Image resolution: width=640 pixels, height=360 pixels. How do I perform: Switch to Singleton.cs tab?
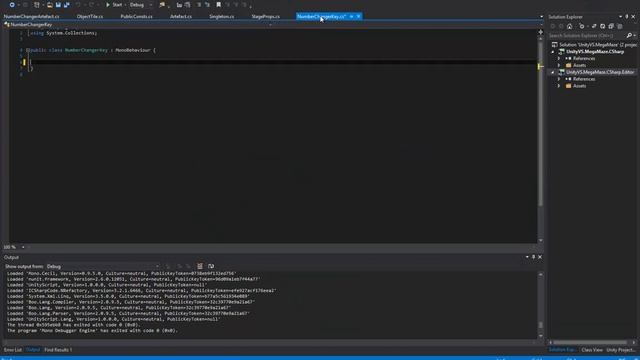coord(222,16)
